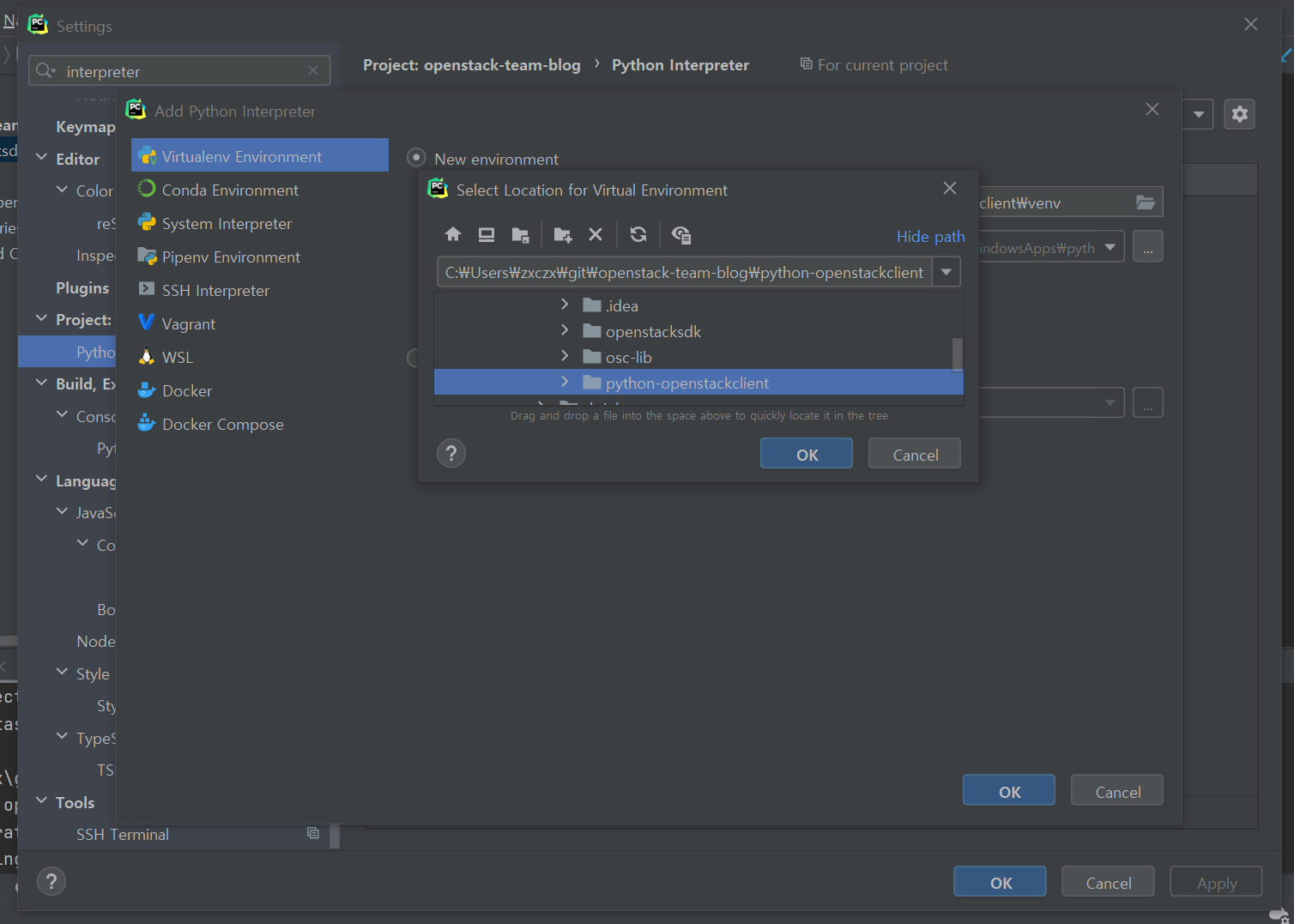Viewport: 1294px width, 924px height.
Task: Expand the openstacksdk folder
Action: coord(565,330)
